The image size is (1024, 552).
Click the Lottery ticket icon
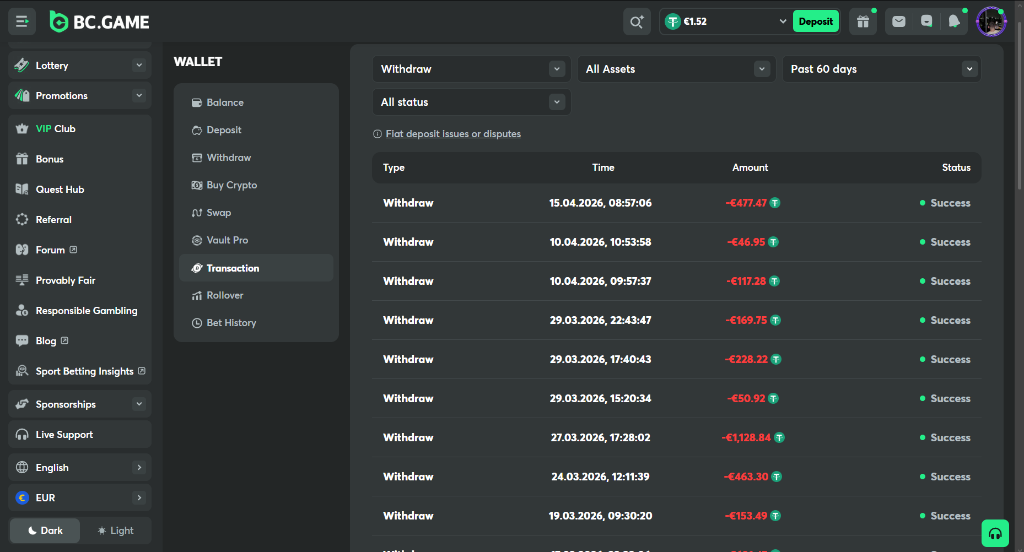pos(22,65)
